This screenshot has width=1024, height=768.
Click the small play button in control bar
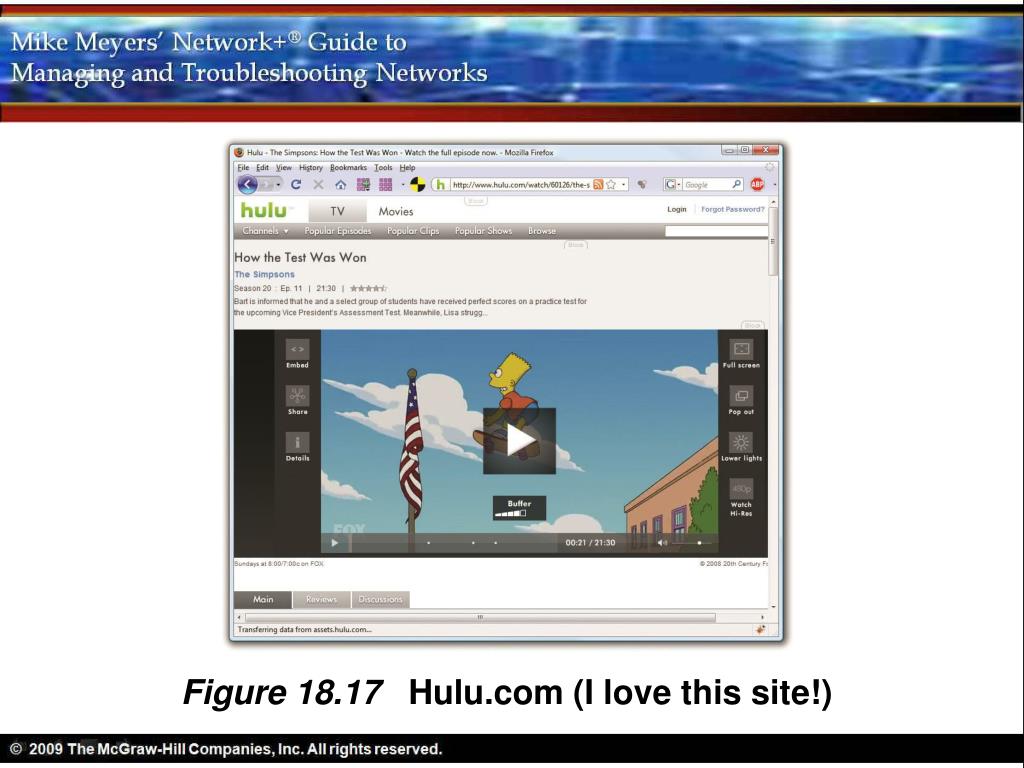[335, 543]
